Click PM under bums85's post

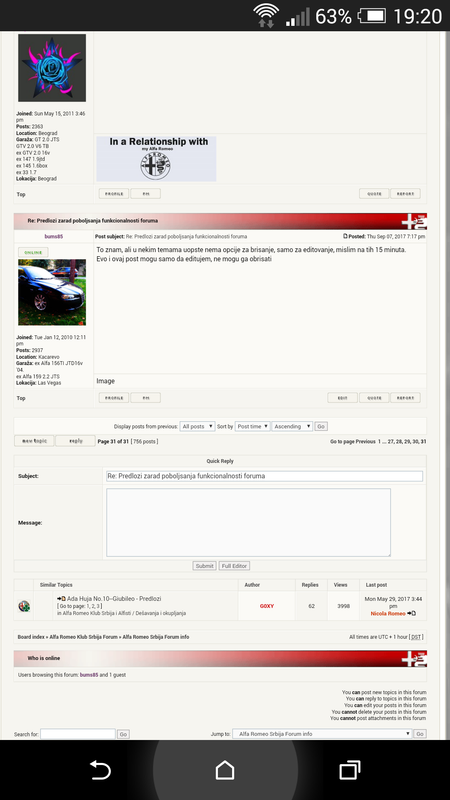point(145,398)
